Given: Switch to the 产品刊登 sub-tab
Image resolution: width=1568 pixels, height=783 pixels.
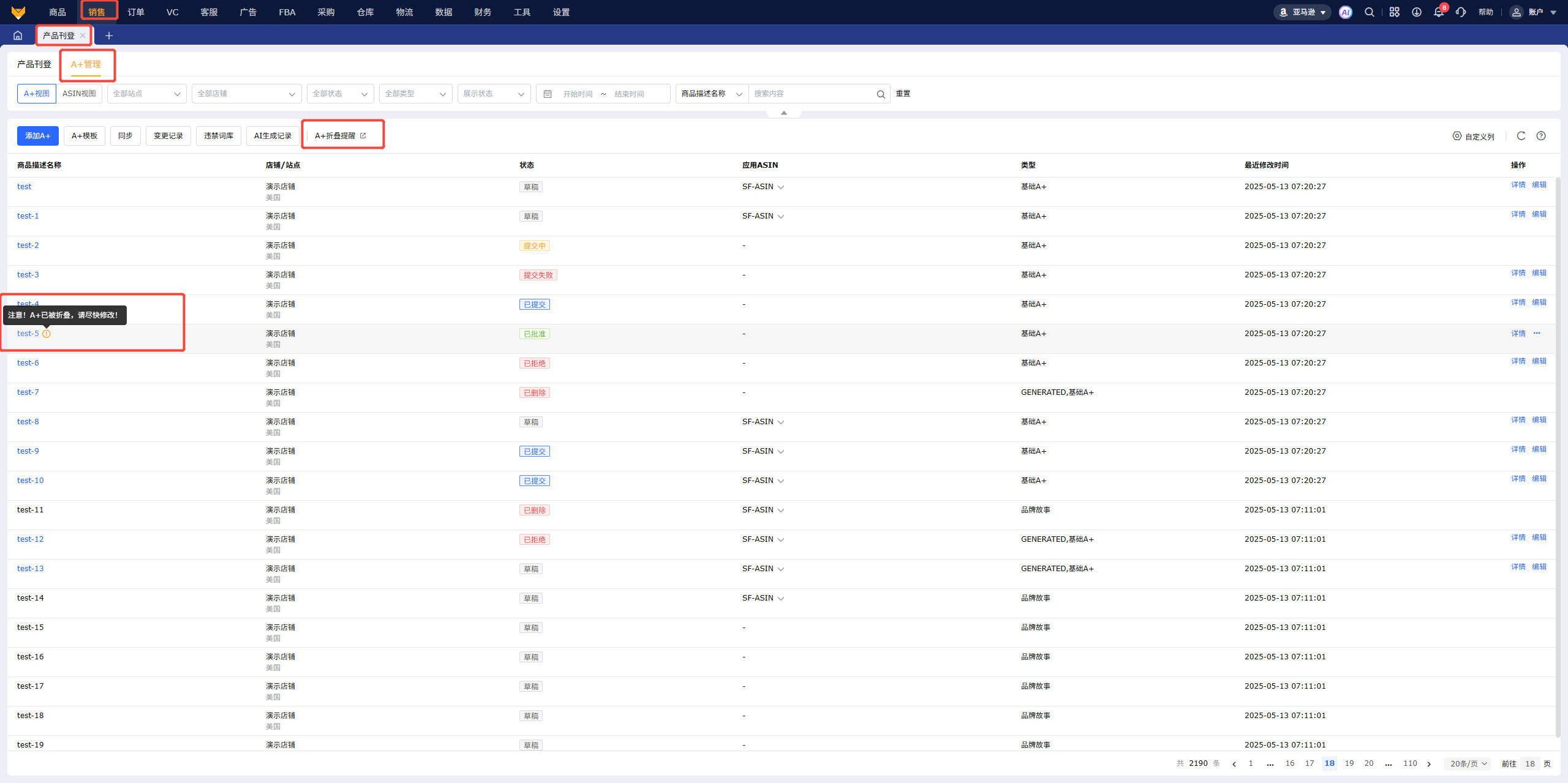Looking at the screenshot, I should pyautogui.click(x=34, y=64).
